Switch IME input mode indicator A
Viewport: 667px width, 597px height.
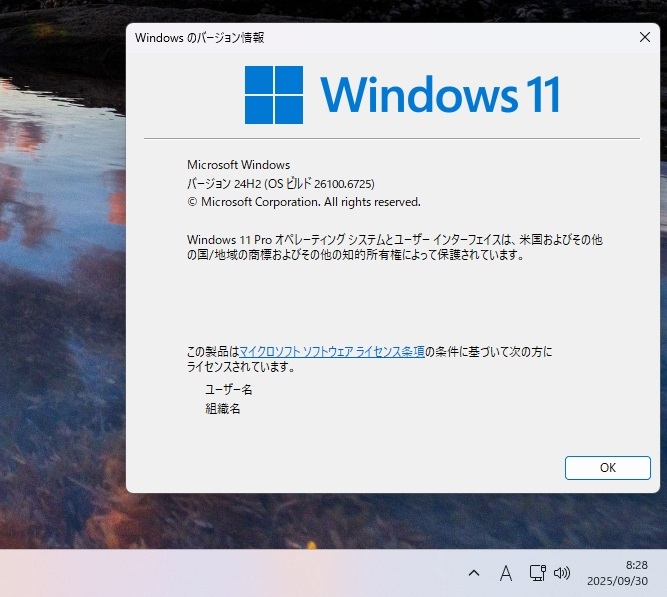(506, 573)
